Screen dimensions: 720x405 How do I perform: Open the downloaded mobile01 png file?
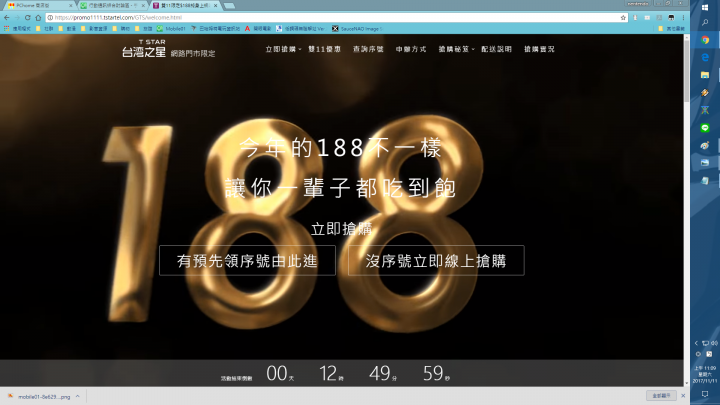40,396
